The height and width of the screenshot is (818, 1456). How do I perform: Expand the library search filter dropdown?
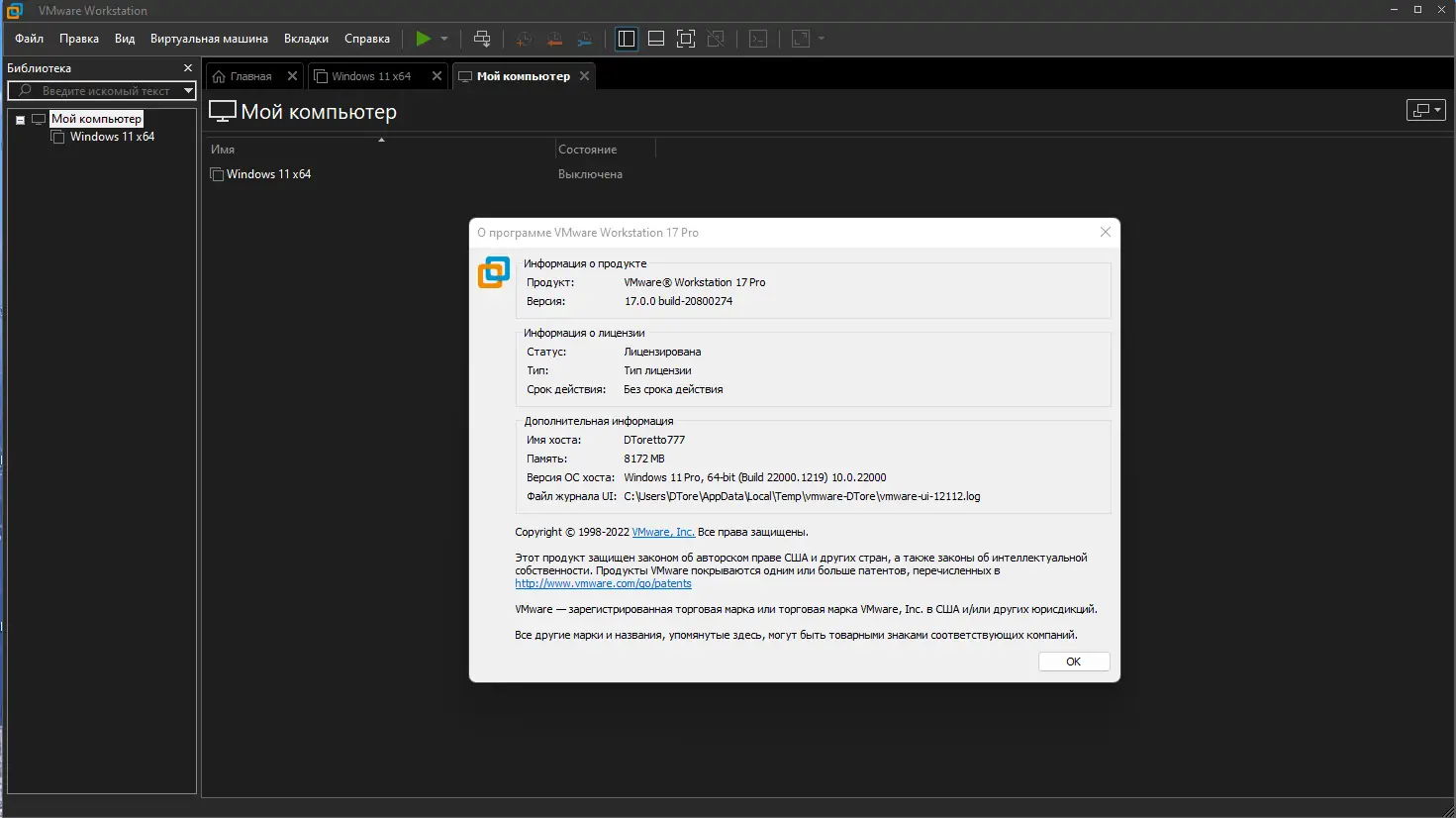pyautogui.click(x=188, y=91)
